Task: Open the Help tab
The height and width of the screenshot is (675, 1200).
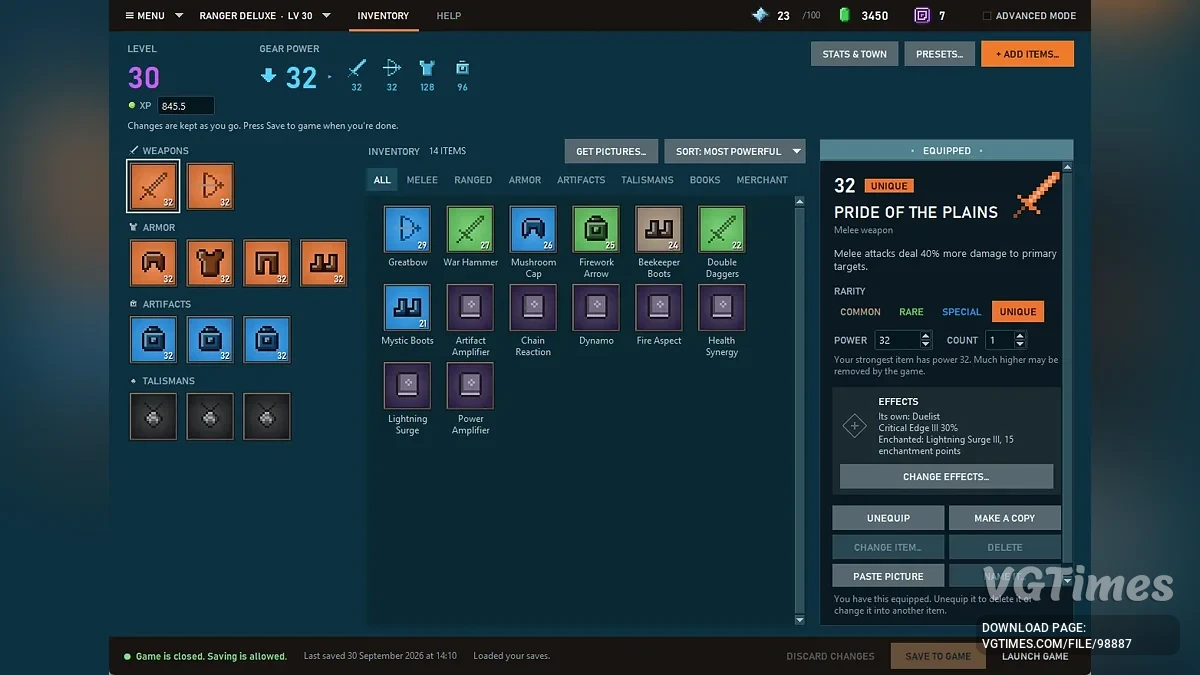Action: point(448,16)
